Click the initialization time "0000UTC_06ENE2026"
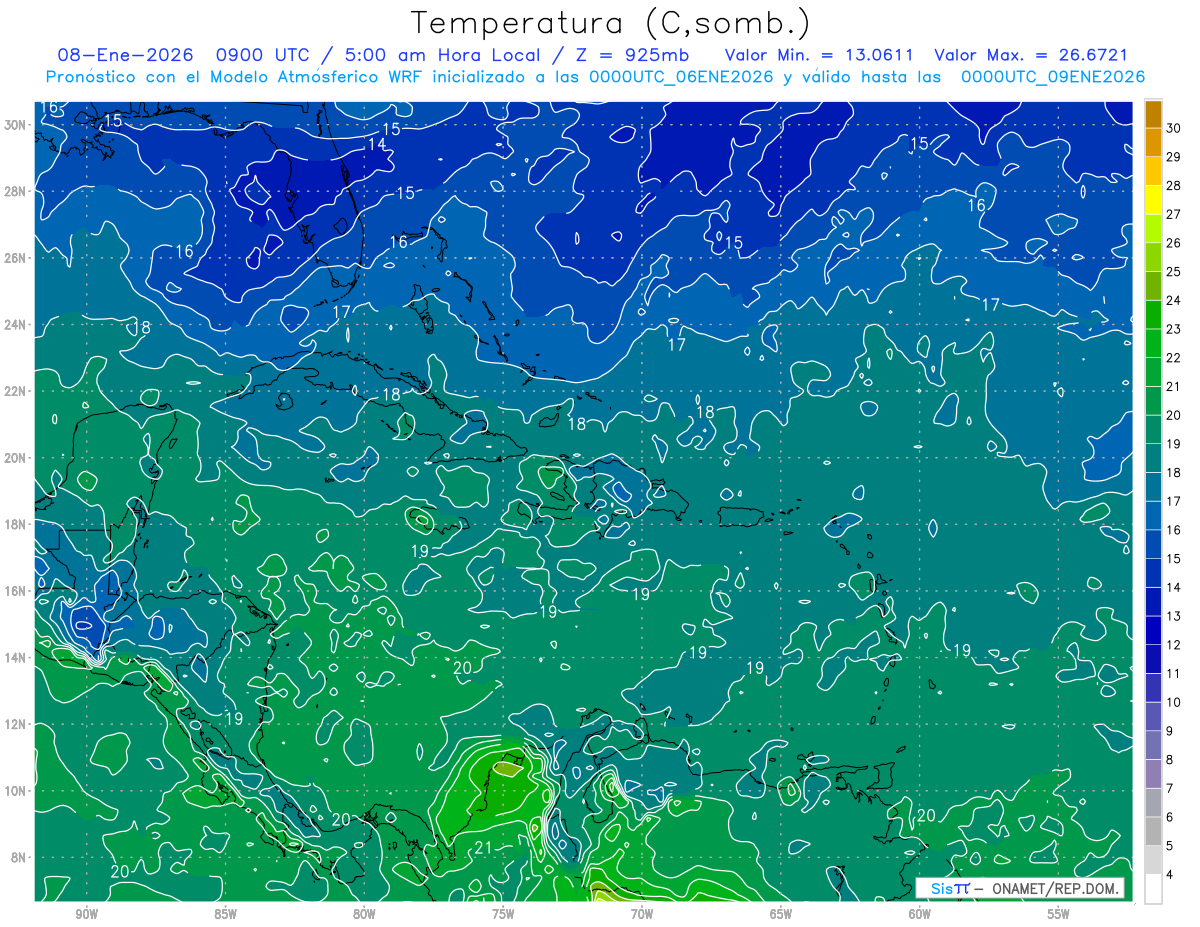The image size is (1200, 927). point(679,77)
